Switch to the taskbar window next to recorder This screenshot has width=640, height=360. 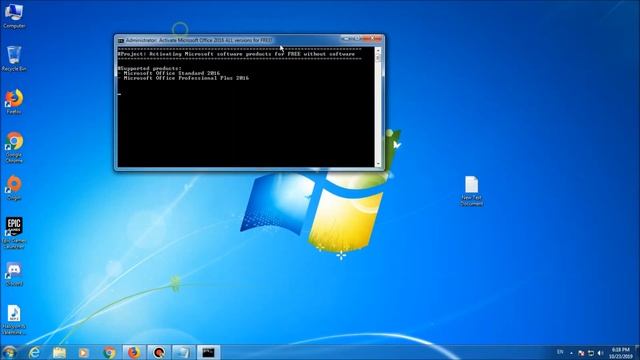click(x=183, y=352)
